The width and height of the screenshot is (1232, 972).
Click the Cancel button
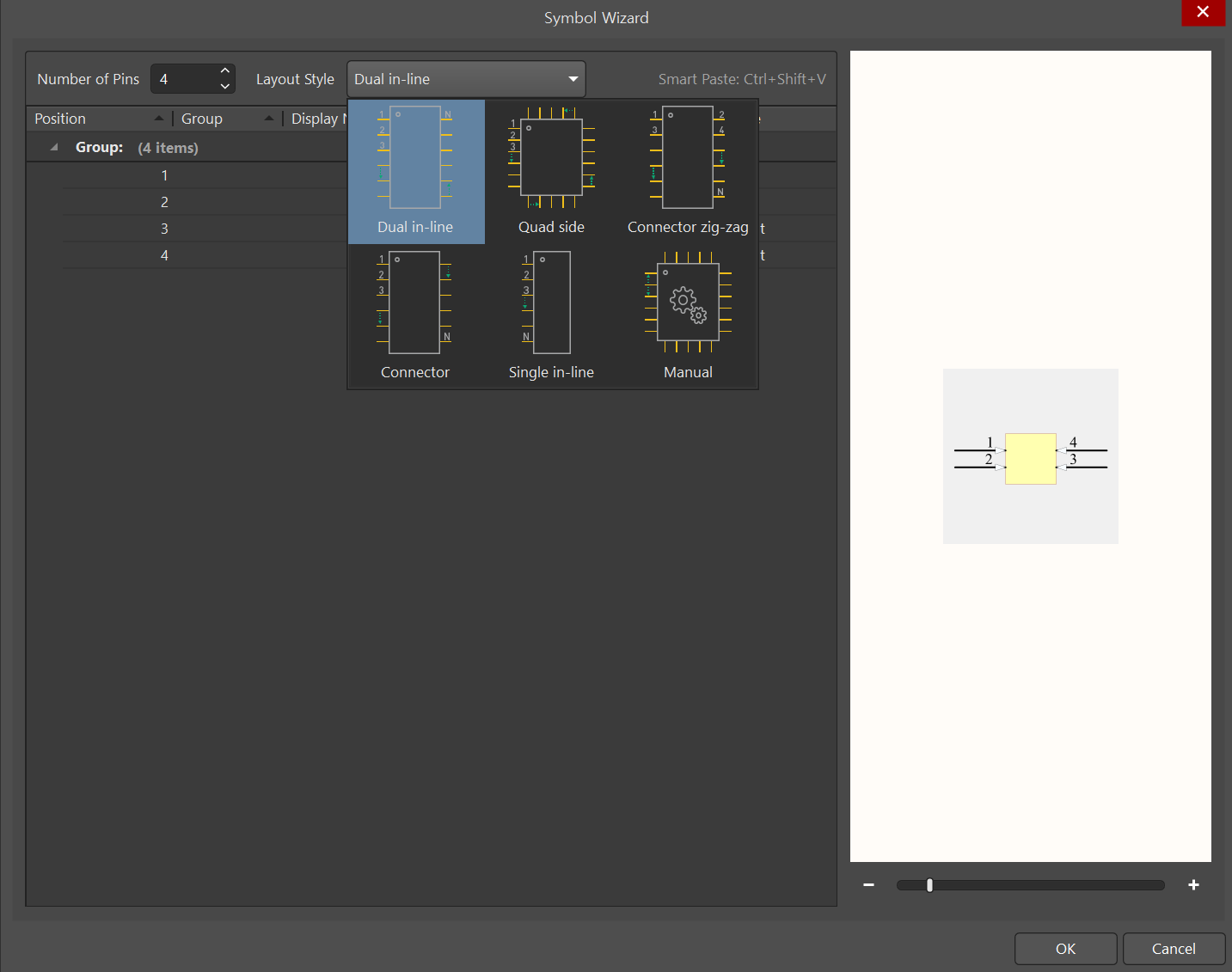point(1174,949)
